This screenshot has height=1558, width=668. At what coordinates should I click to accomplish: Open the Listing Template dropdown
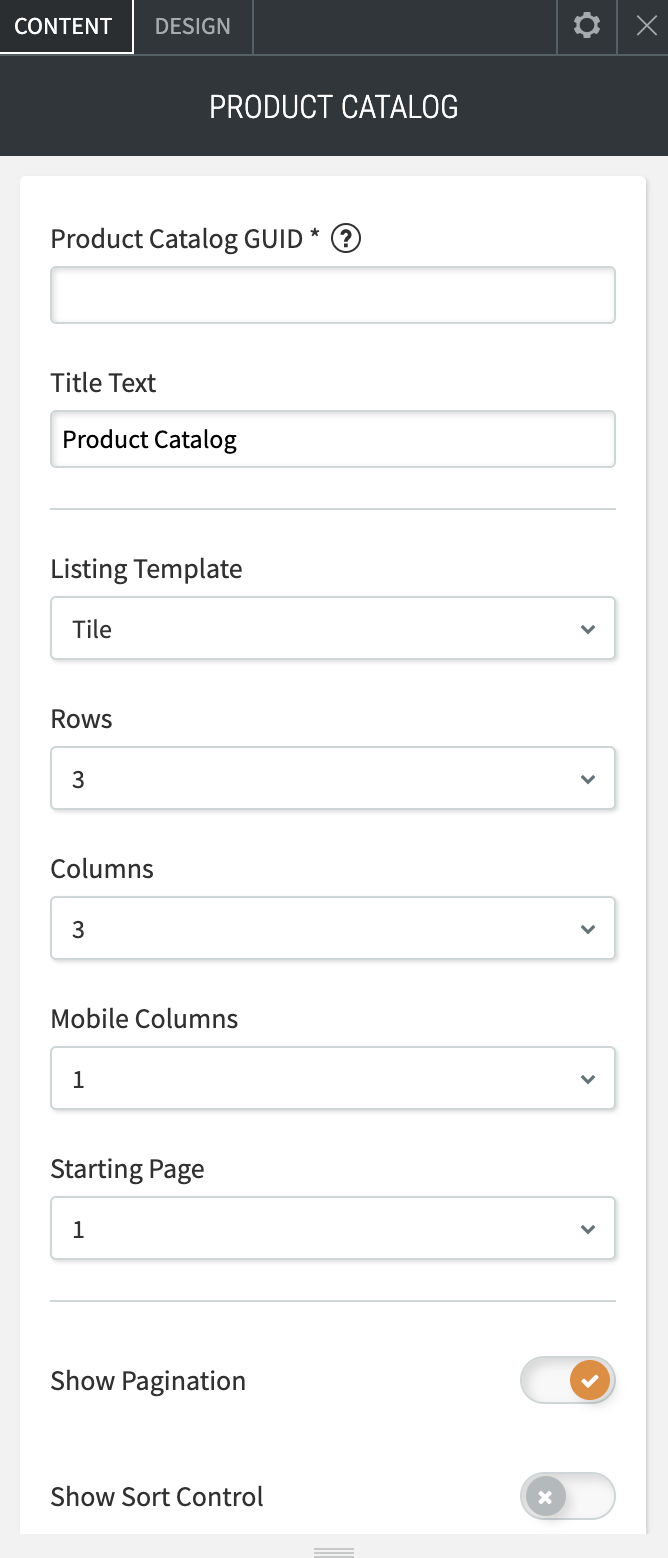[333, 629]
